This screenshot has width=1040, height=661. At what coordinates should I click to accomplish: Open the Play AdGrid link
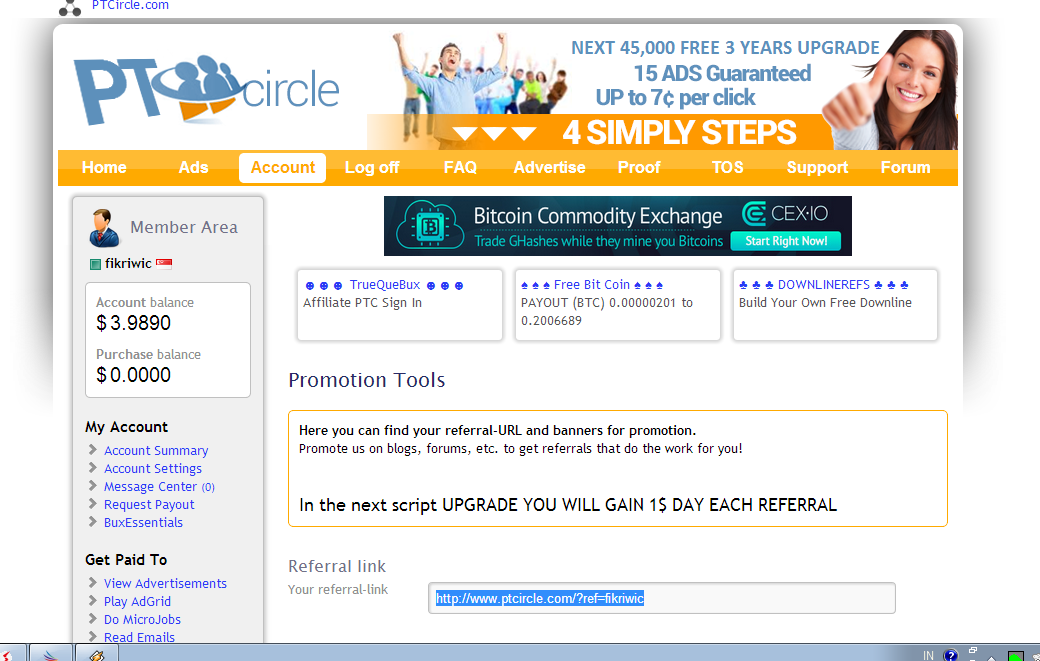[x=137, y=601]
